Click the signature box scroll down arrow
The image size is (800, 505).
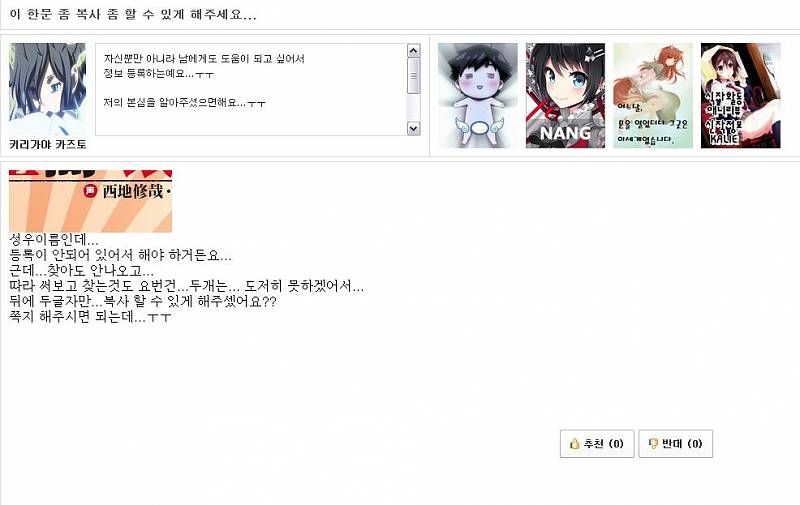[413, 128]
